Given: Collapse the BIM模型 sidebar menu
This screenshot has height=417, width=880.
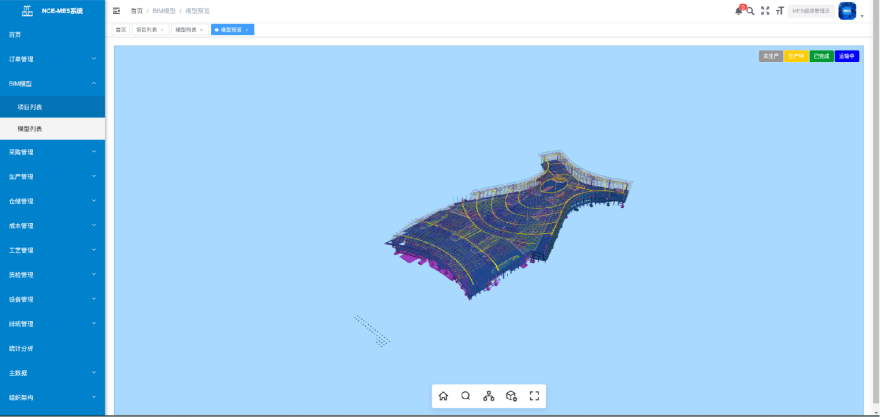Looking at the screenshot, I should point(52,84).
